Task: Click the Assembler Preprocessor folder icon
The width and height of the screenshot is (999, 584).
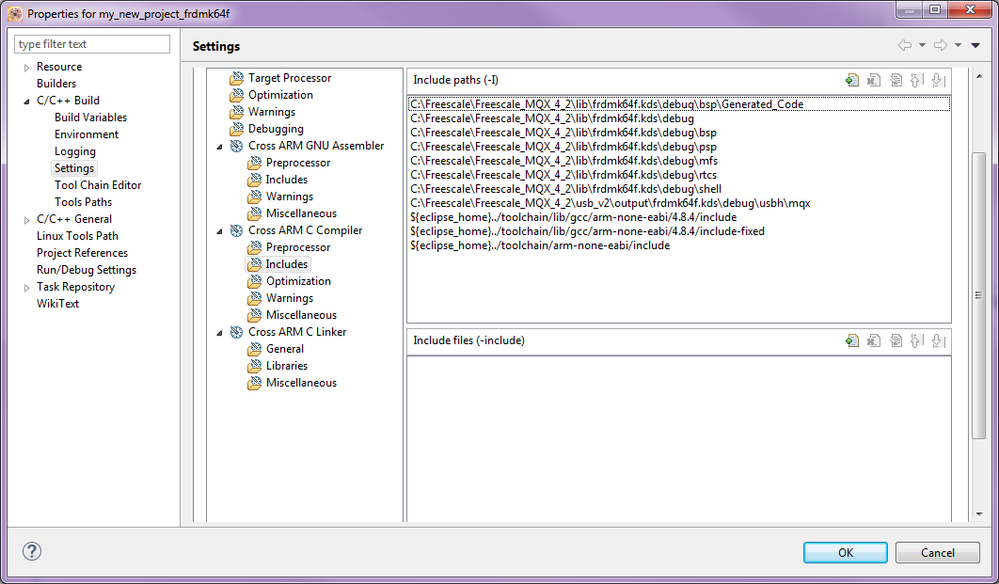Action: (x=254, y=163)
